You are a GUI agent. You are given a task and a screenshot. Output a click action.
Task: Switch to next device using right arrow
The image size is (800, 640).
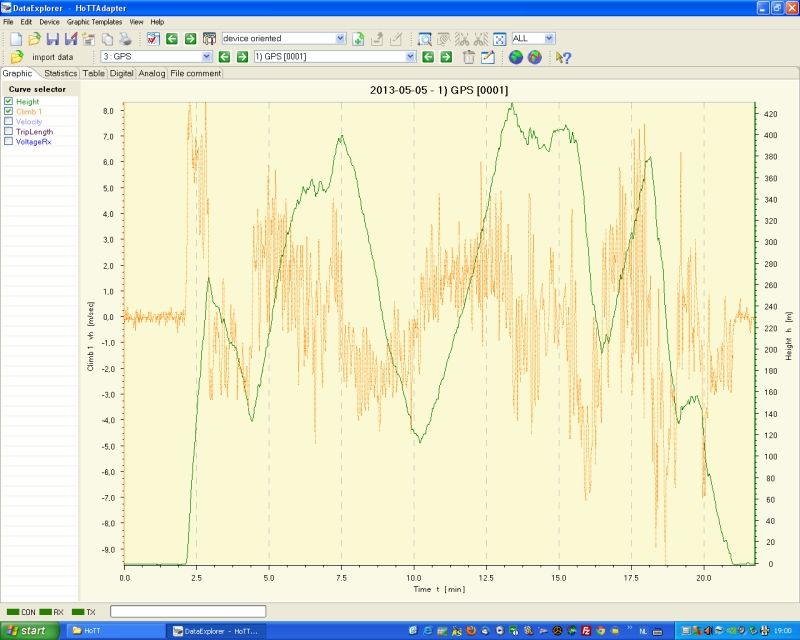coord(190,39)
